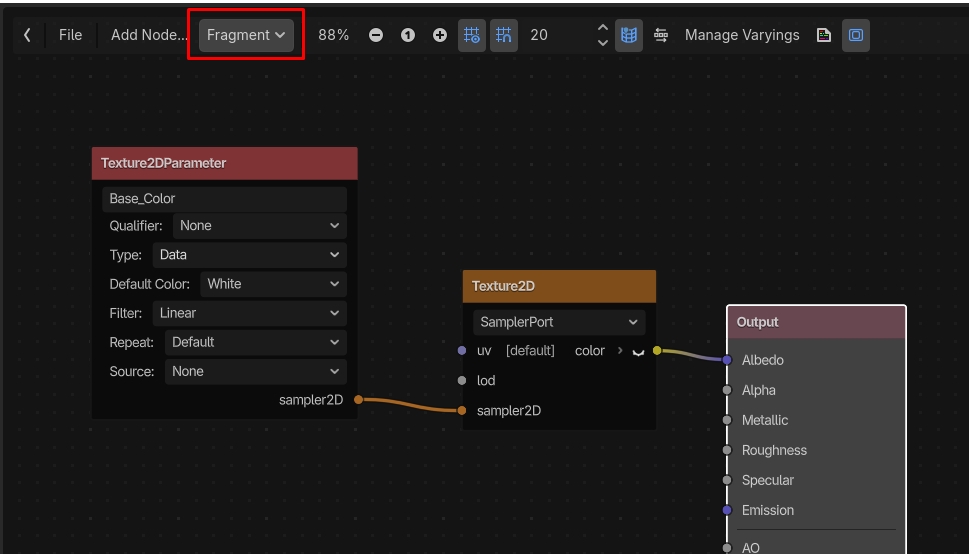Toggle the grid snap icon

472,35
